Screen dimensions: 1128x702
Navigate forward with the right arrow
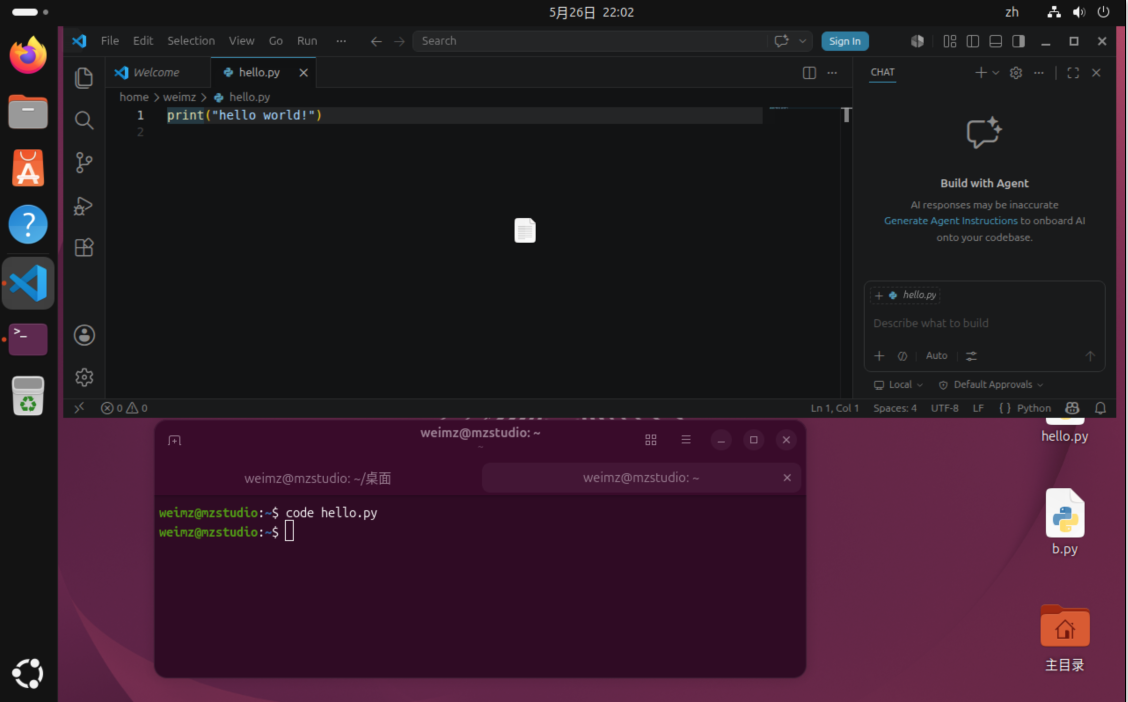[399, 41]
